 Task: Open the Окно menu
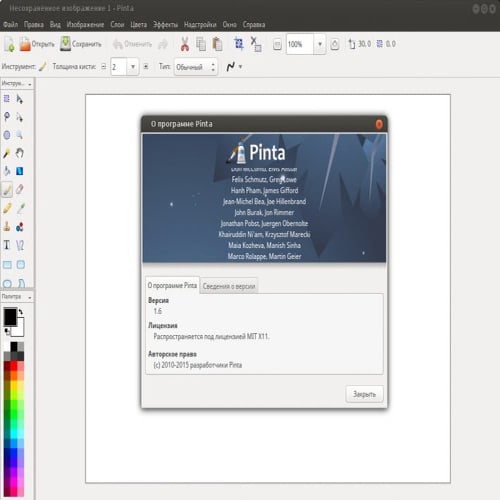pyautogui.click(x=229, y=25)
